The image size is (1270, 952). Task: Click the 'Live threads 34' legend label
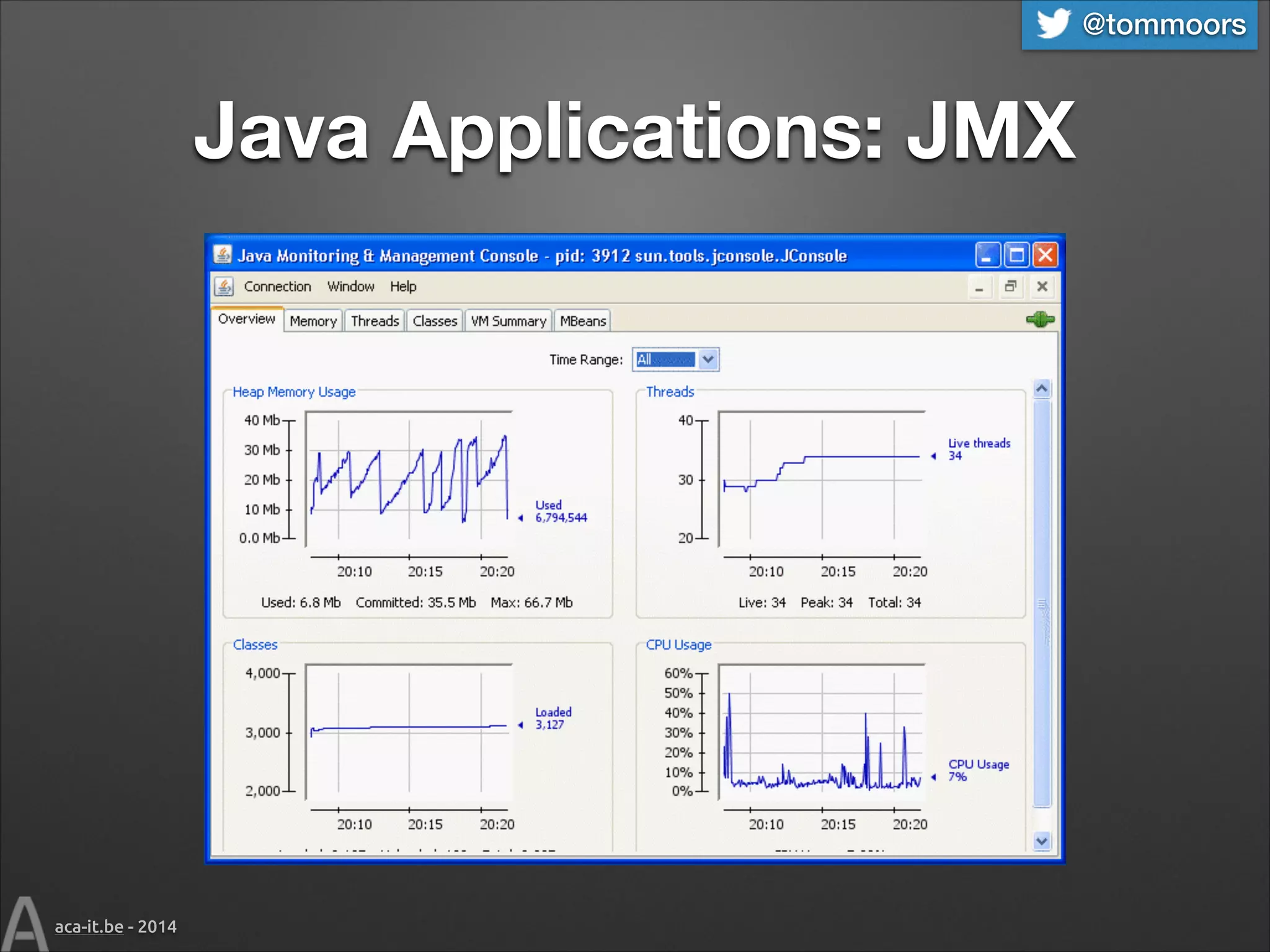979,449
